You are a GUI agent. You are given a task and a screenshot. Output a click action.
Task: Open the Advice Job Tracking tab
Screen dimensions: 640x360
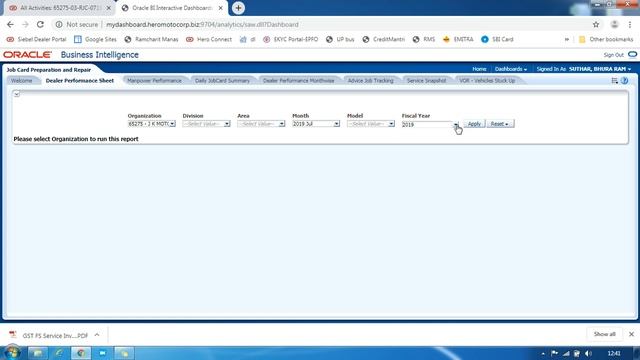pos(371,81)
